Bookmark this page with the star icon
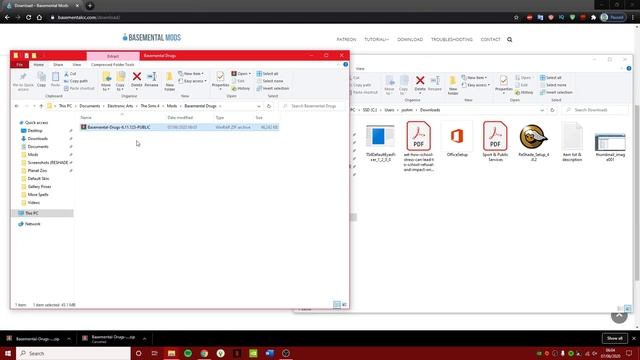 [516, 18]
